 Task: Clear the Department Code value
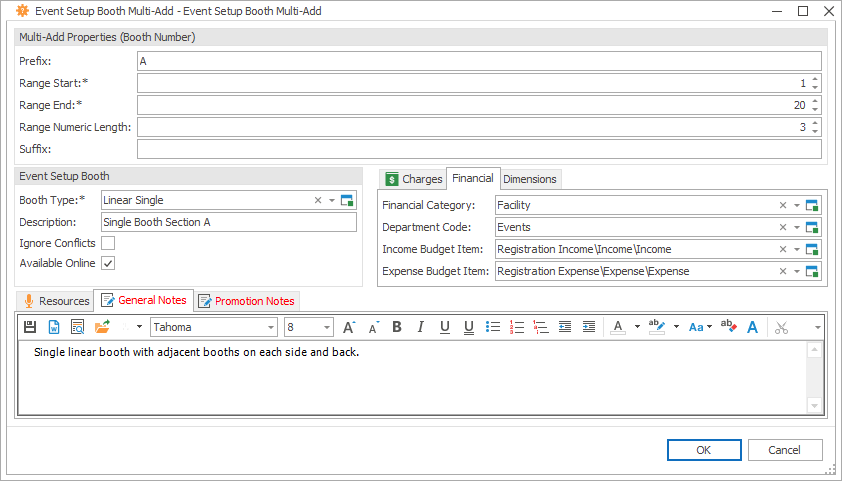point(783,227)
